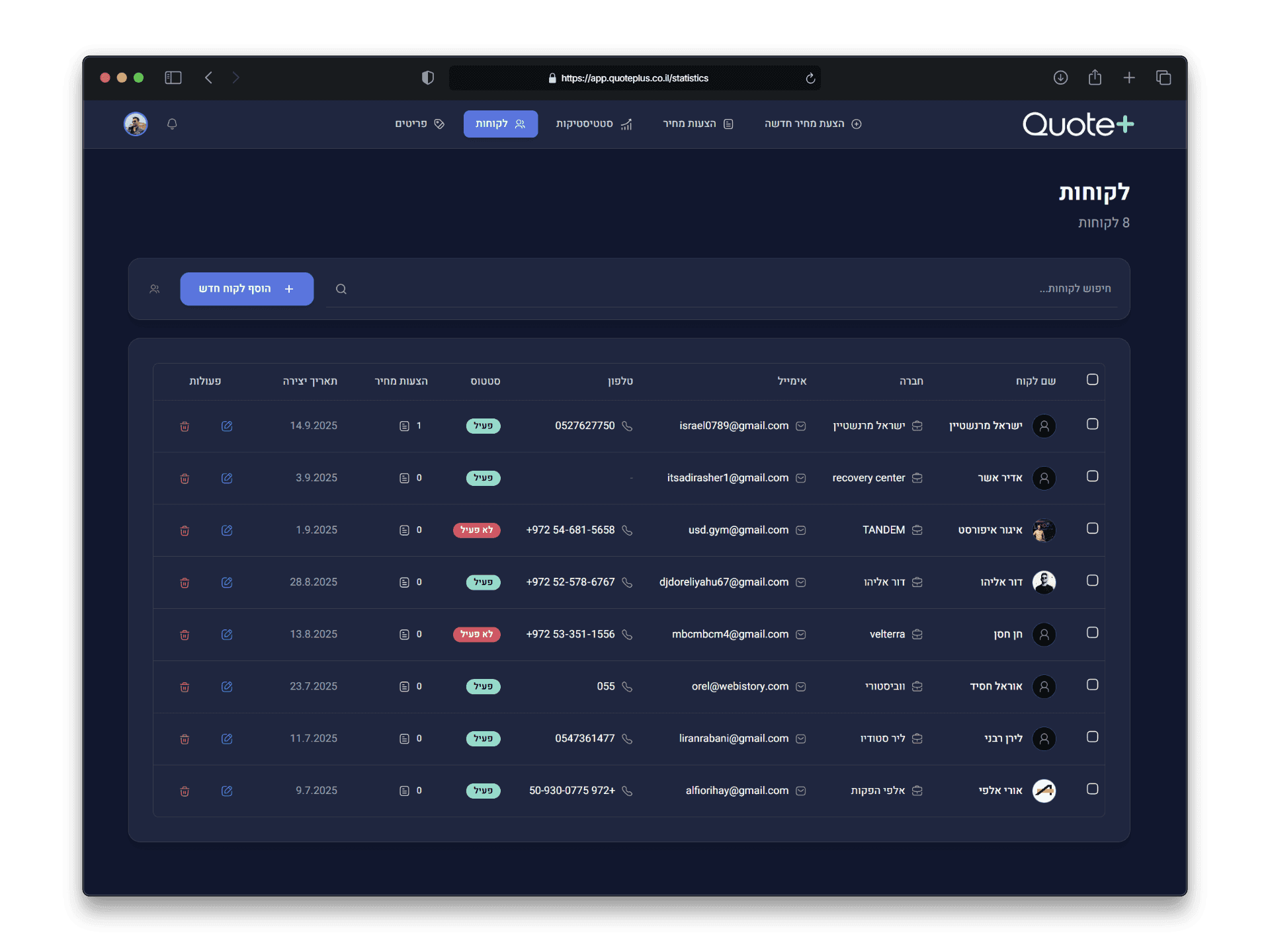Edit the אדיר אשר customer entry
Image resolution: width=1270 pixels, height=952 pixels.
click(227, 478)
